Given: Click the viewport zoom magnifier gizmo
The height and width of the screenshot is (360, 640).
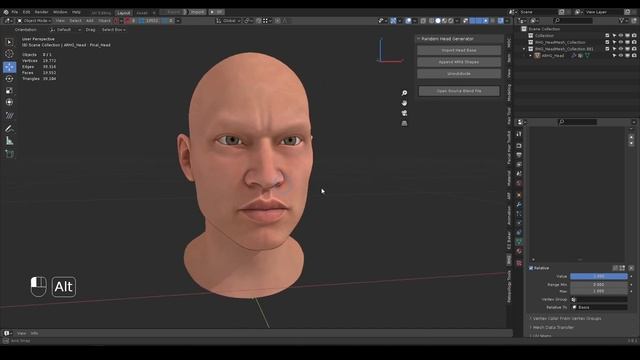Looking at the screenshot, I should click(404, 93).
